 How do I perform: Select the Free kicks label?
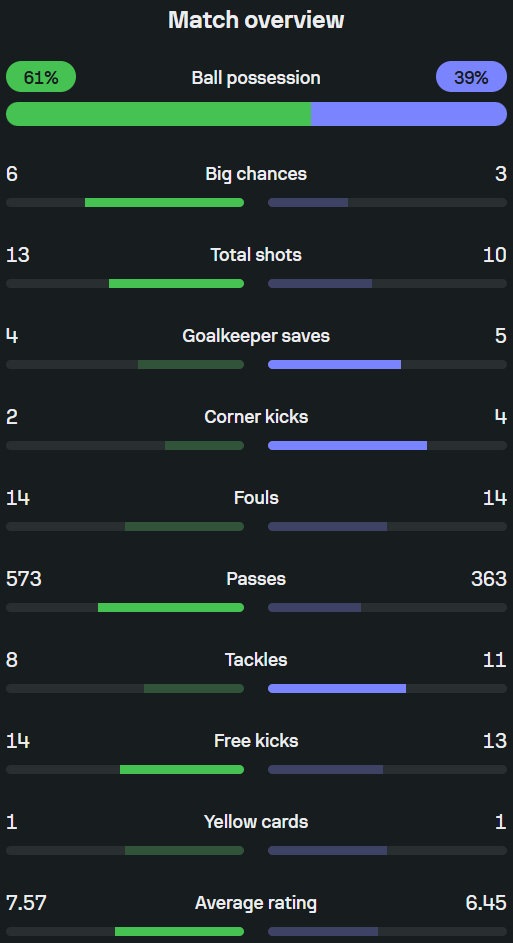coord(256,740)
